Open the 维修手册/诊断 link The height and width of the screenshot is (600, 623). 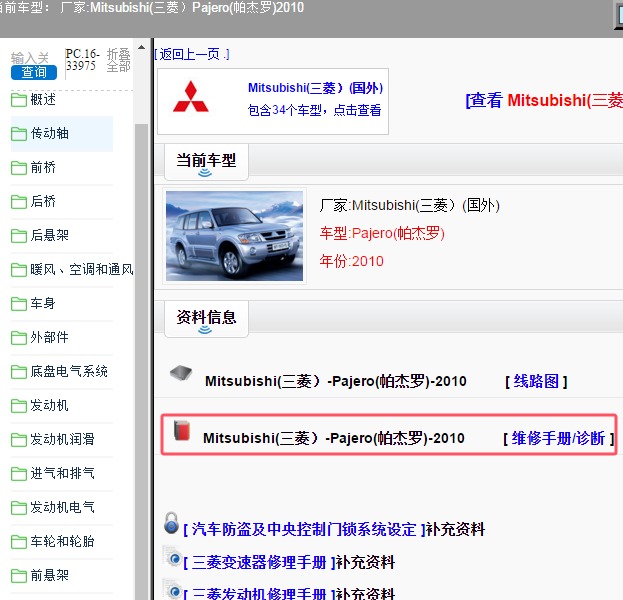[558, 438]
